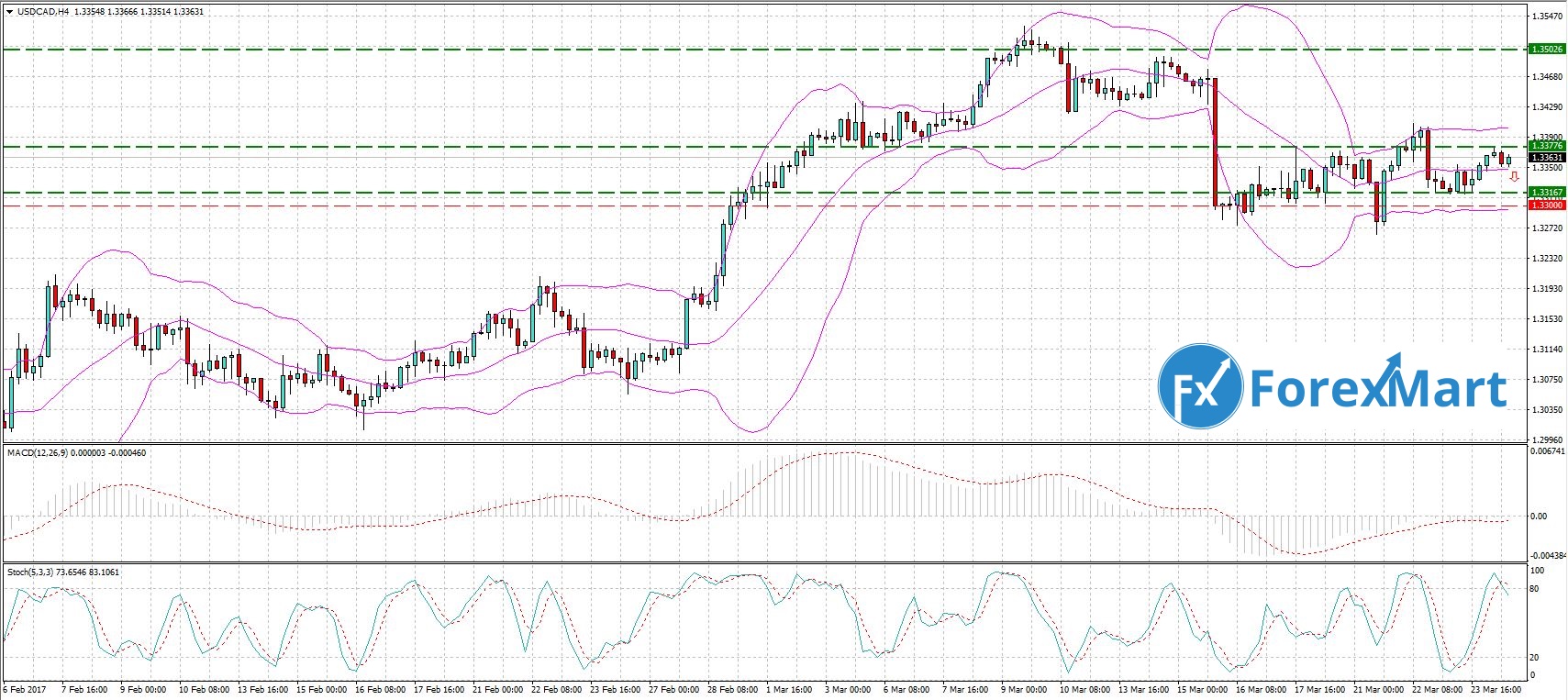Click the 1.30350 price axis value
The height and width of the screenshot is (700, 1568).
point(1547,410)
